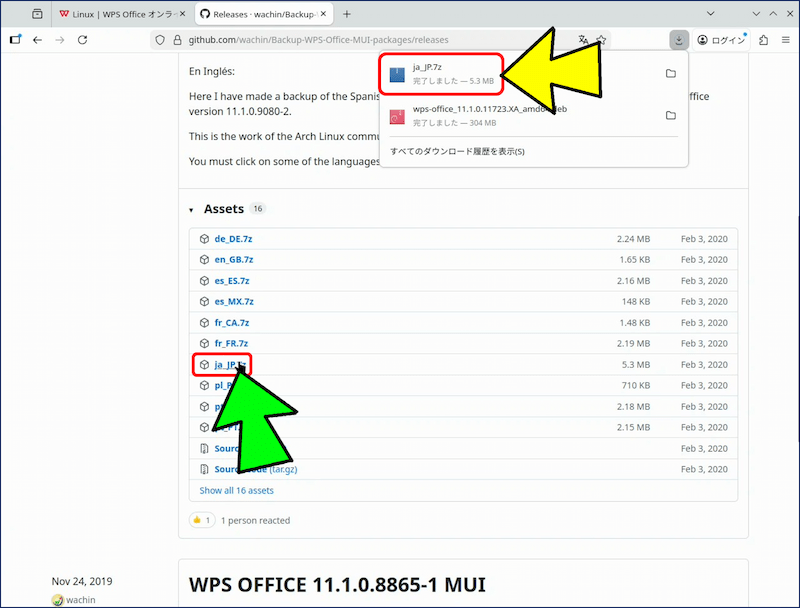Download the de_DE.7z asset
This screenshot has width=800, height=608.
click(231, 239)
